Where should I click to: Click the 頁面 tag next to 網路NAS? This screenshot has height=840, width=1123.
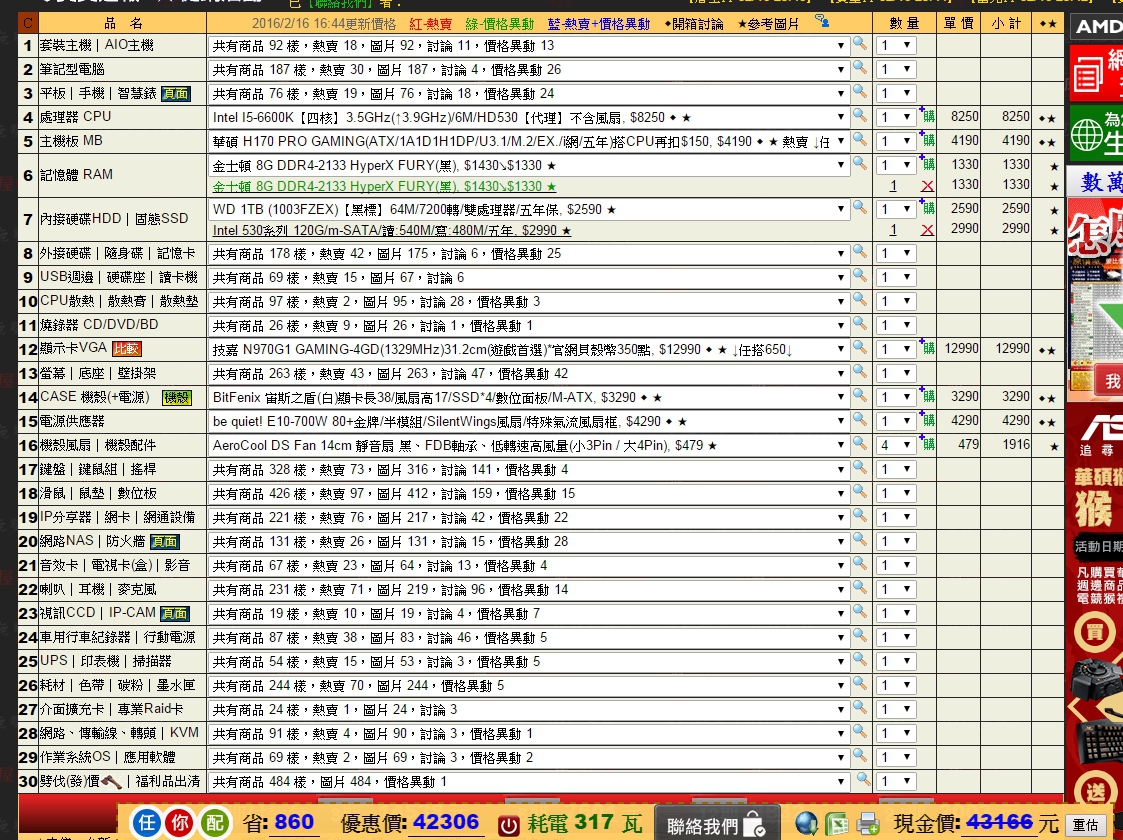pos(164,541)
